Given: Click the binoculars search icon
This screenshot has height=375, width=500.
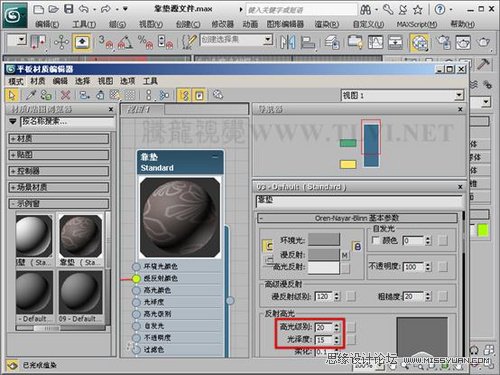Looking at the screenshot, I should click(x=366, y=10).
